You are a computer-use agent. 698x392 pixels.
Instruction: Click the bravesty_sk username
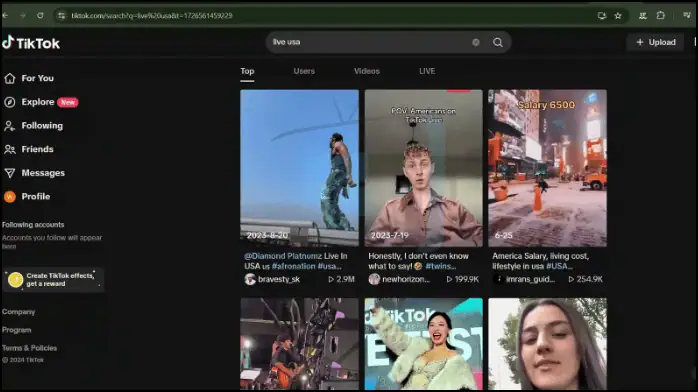pyautogui.click(x=279, y=279)
